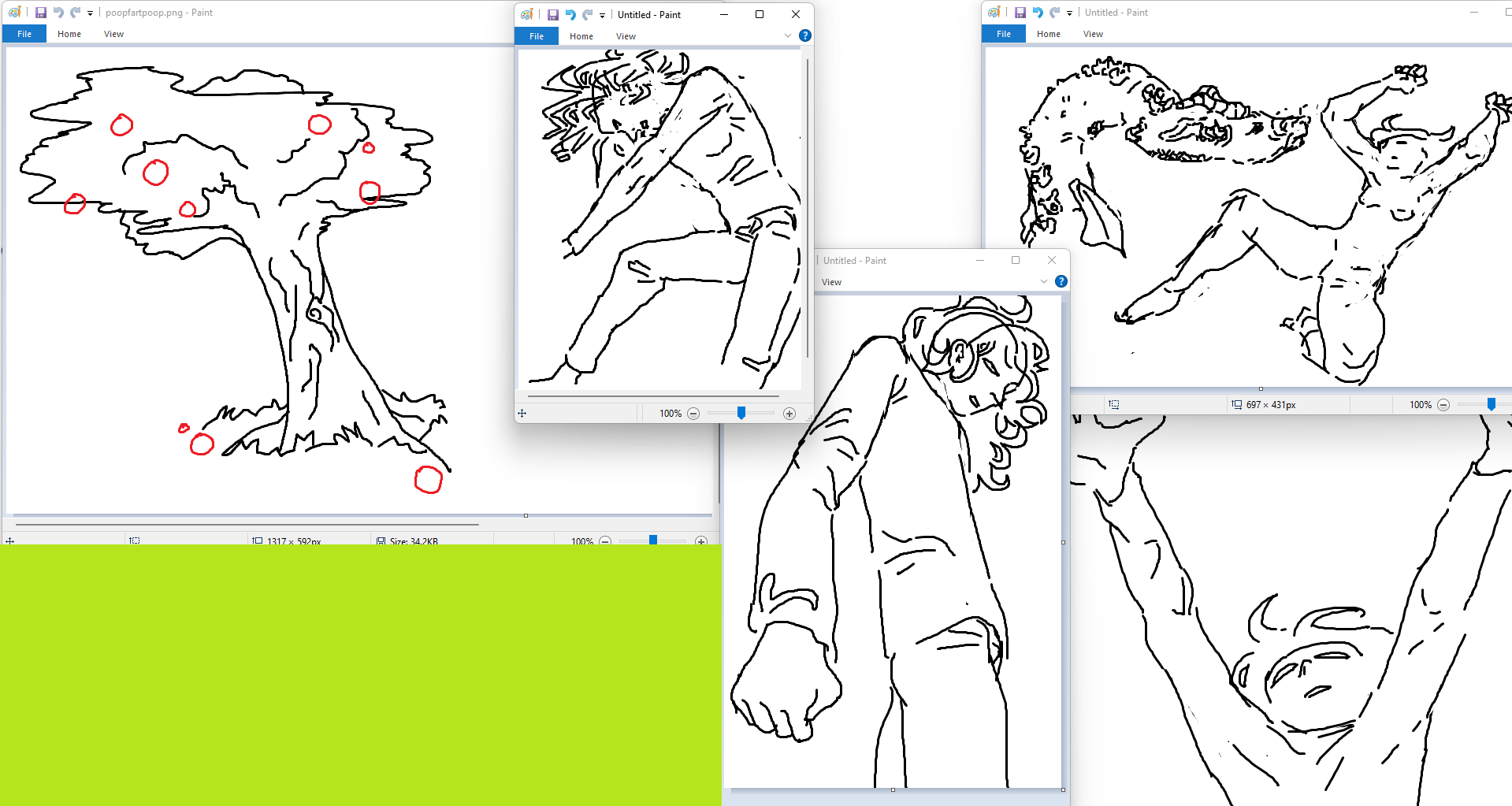
Task: Click selection size icon in right Untitled status
Action: (x=1114, y=404)
